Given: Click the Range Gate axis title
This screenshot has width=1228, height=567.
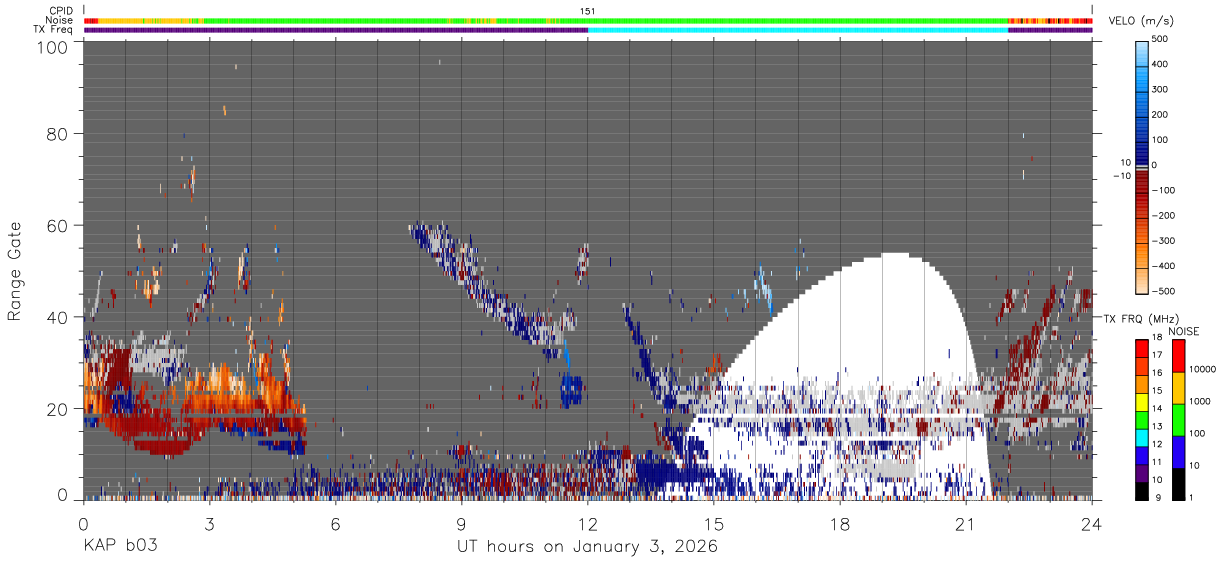Looking at the screenshot, I should [x=15, y=271].
